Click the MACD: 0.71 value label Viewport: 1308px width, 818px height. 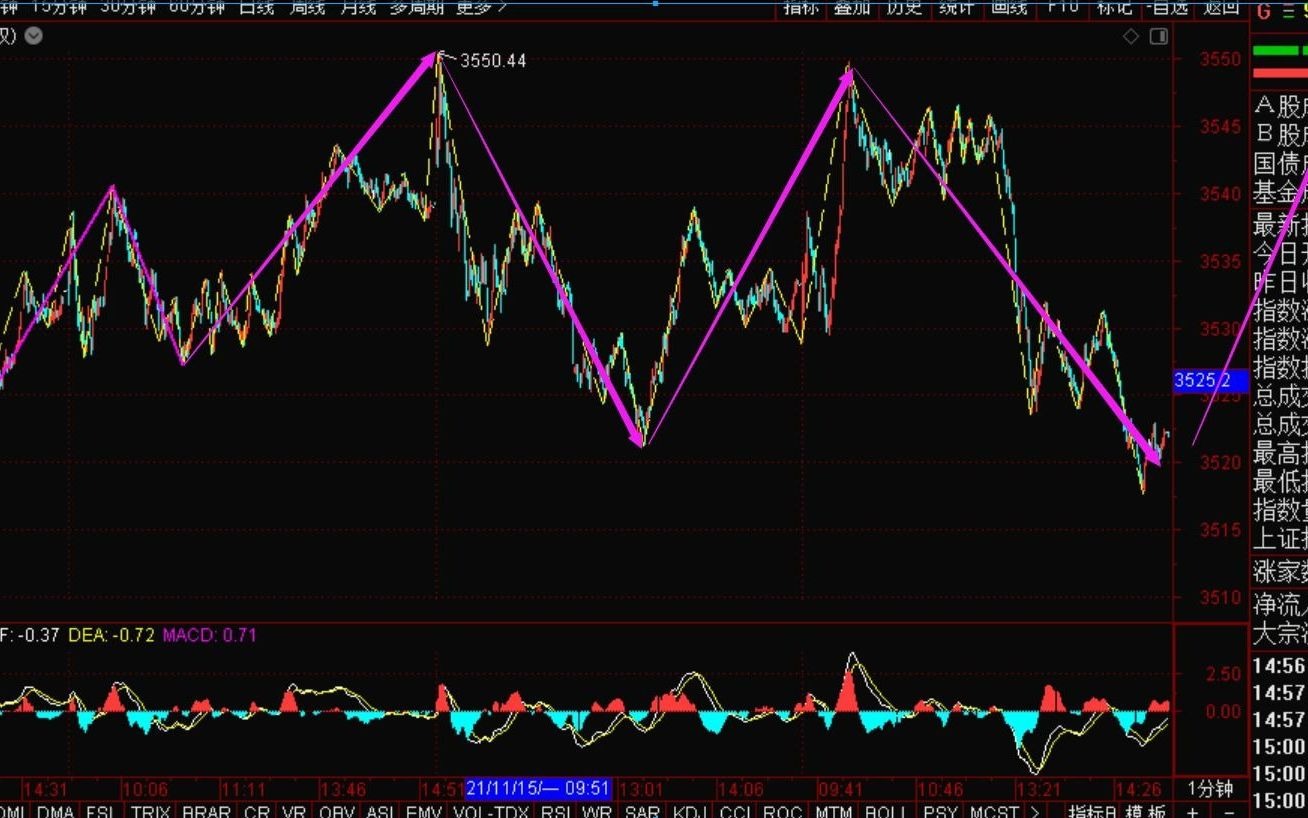point(210,634)
